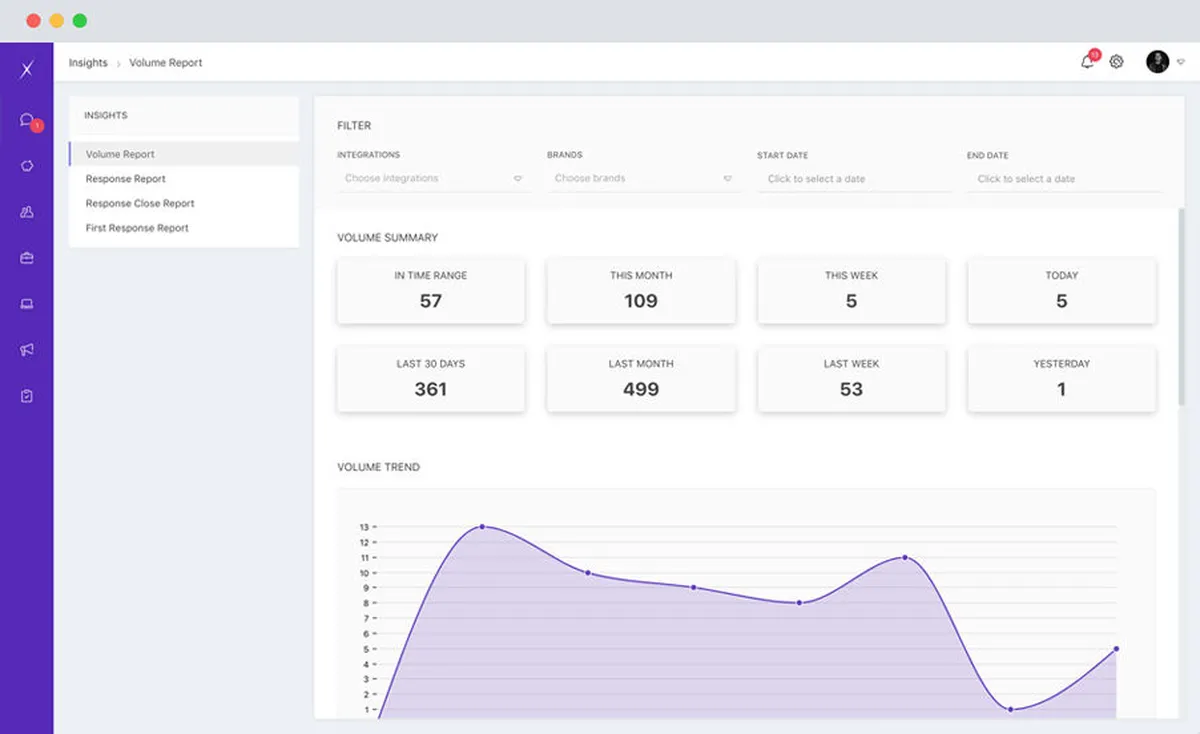Select the megaphone campaigns icon
The image size is (1200, 734).
[27, 350]
